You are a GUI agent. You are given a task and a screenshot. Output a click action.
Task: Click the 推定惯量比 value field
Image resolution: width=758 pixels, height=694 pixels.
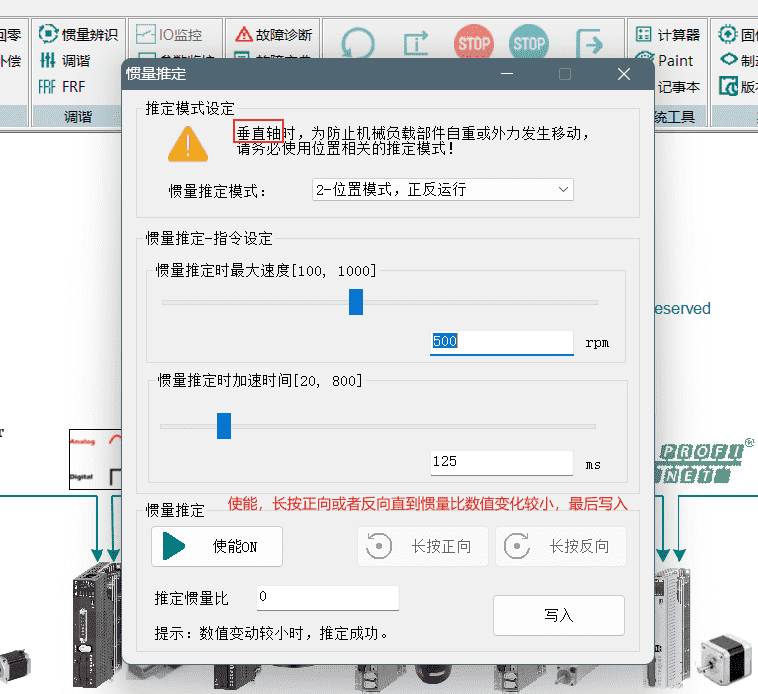327,598
